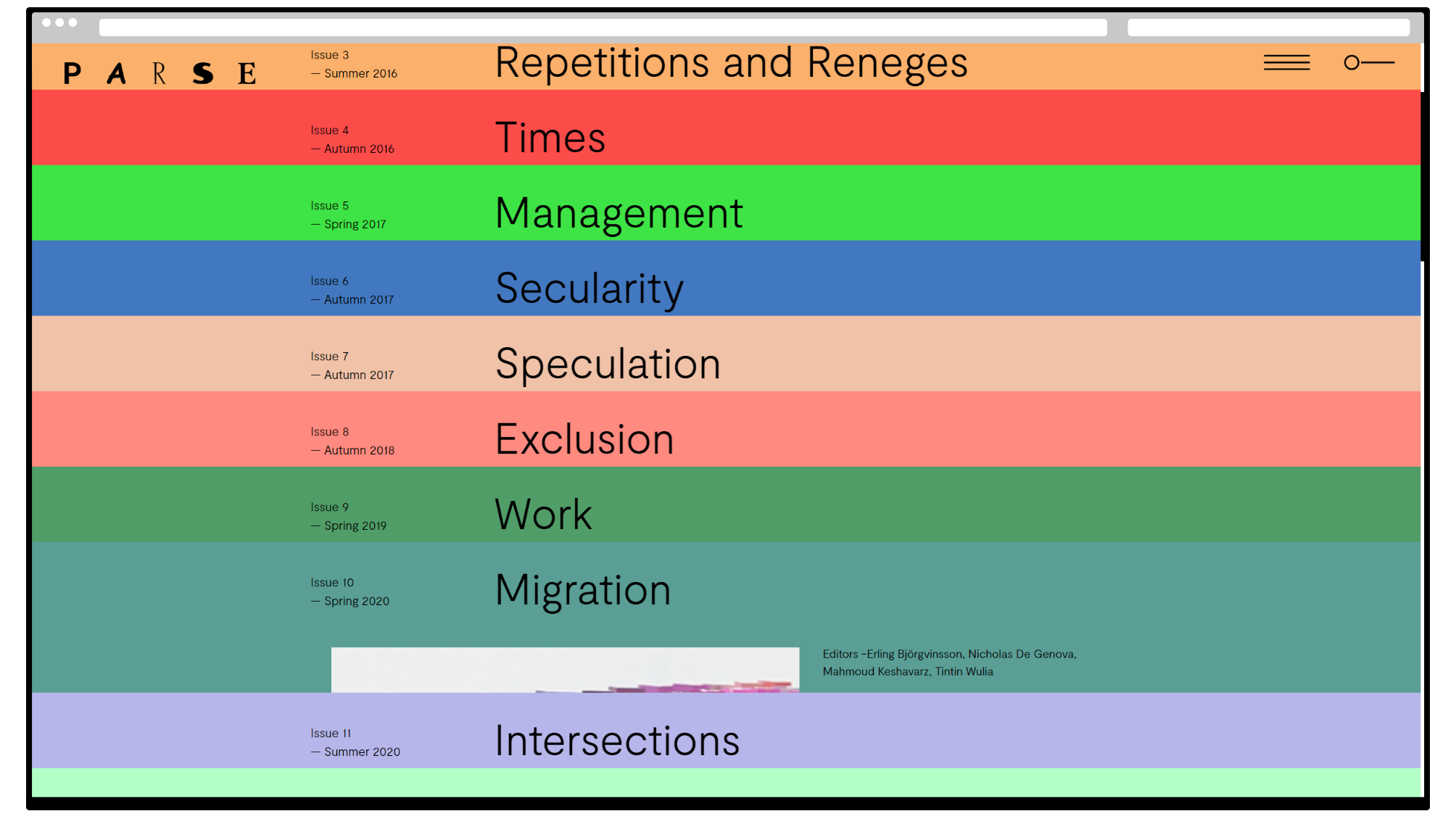The image size is (1456, 819).
Task: Click the Issue 11 Summer 2020 label
Action: point(355,743)
